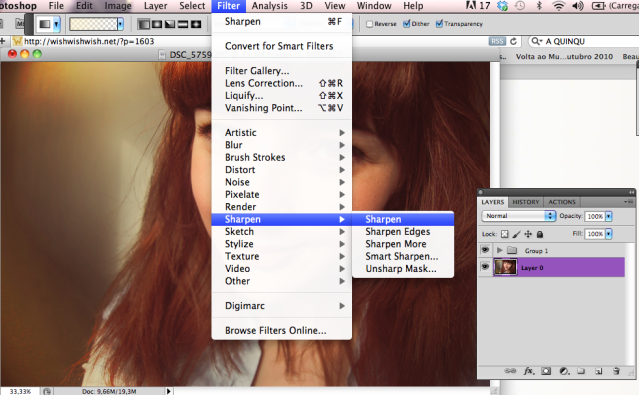
Task: Click the Create New Layer icon
Action: click(x=599, y=371)
